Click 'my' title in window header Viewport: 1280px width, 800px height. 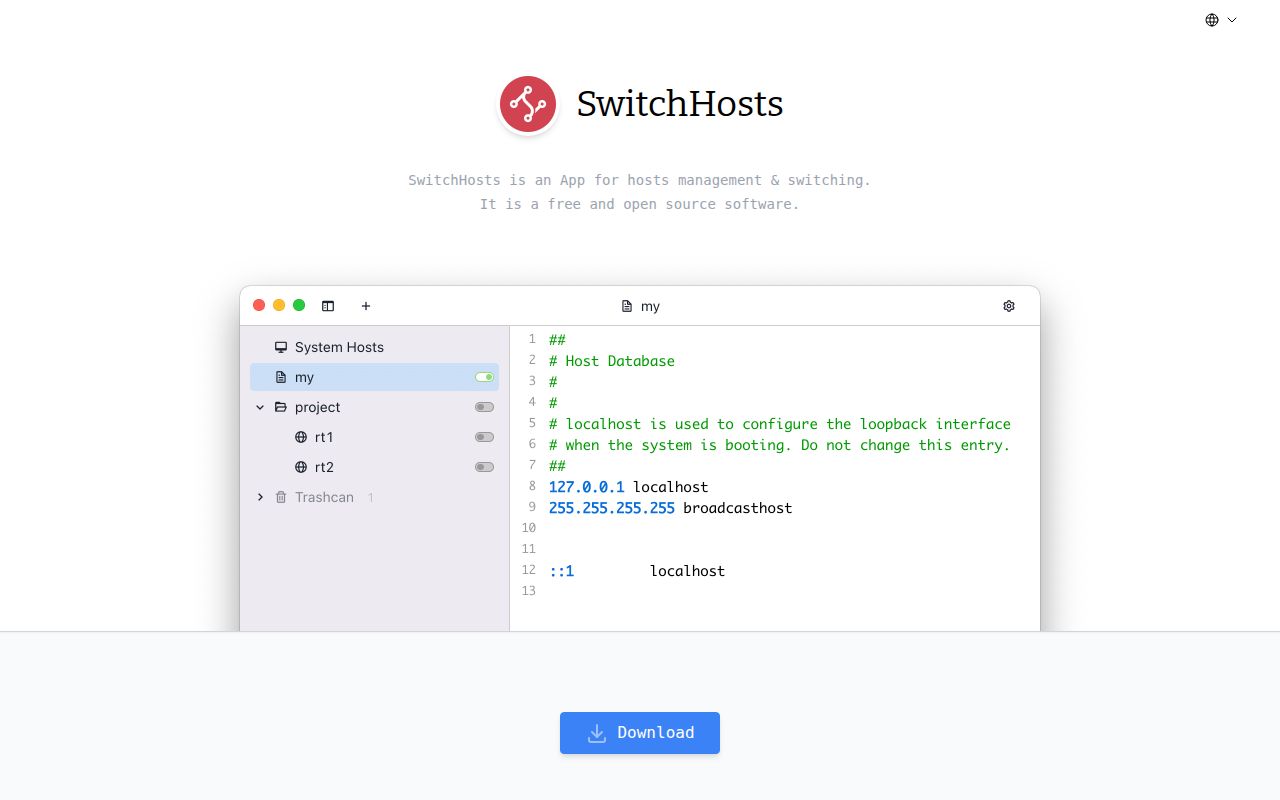point(651,306)
